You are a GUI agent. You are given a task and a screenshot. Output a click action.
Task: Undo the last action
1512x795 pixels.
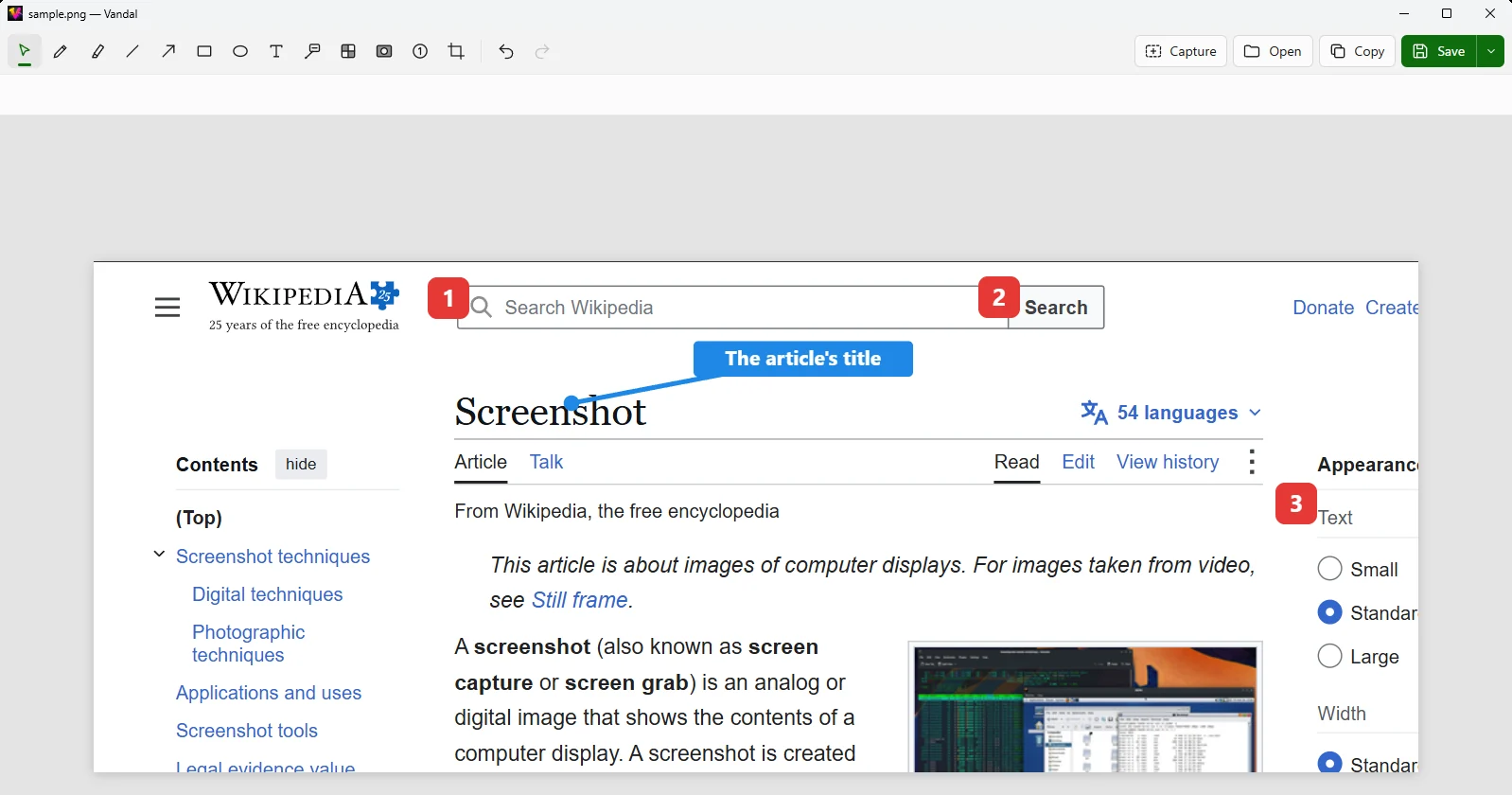506,51
